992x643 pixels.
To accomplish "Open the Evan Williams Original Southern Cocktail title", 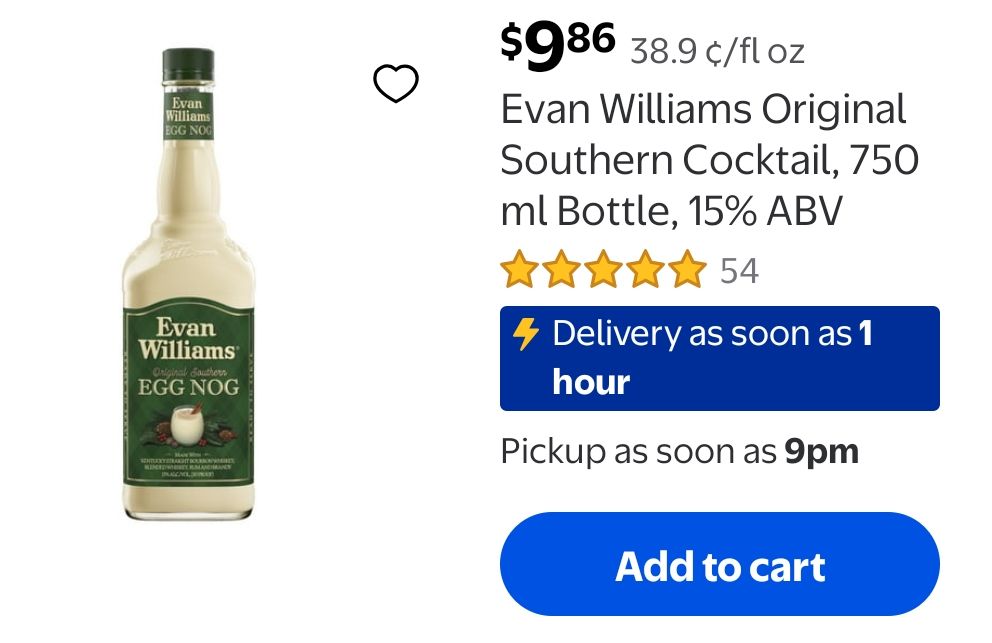I will click(709, 160).
